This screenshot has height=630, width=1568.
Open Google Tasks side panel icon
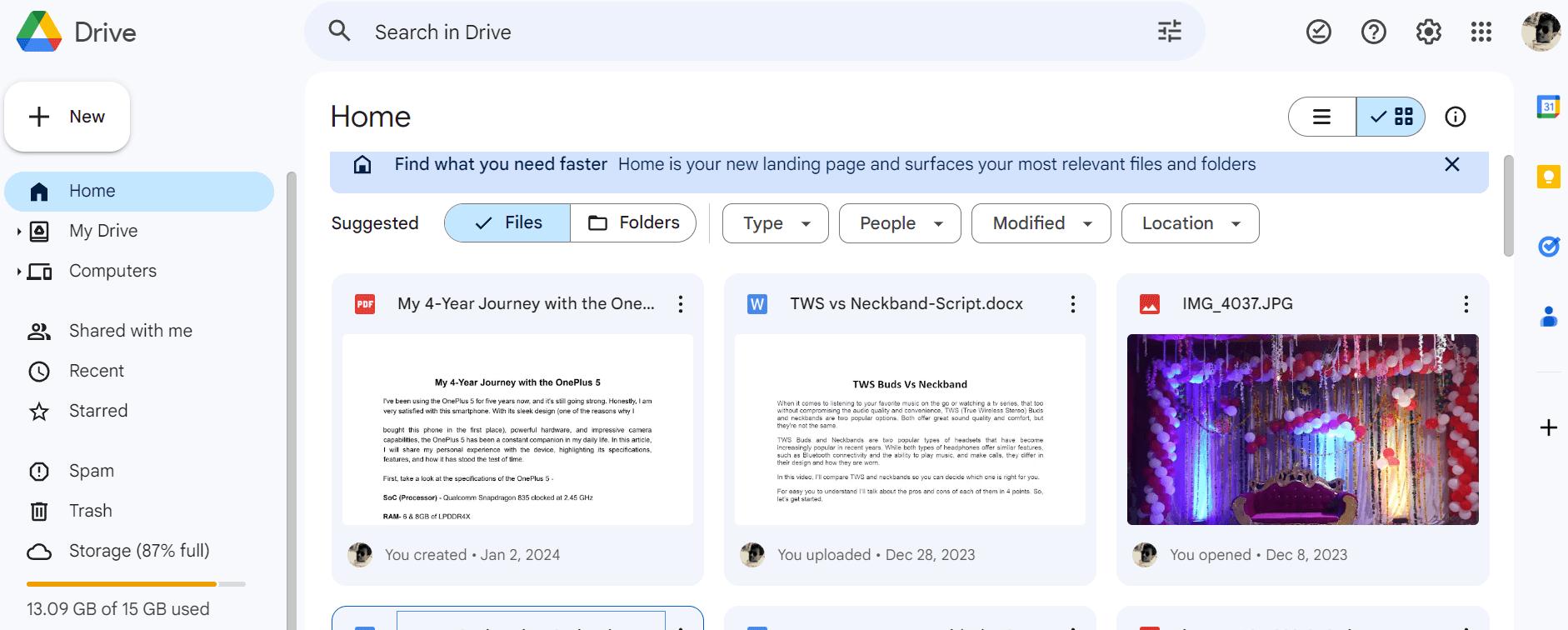pos(1548,247)
